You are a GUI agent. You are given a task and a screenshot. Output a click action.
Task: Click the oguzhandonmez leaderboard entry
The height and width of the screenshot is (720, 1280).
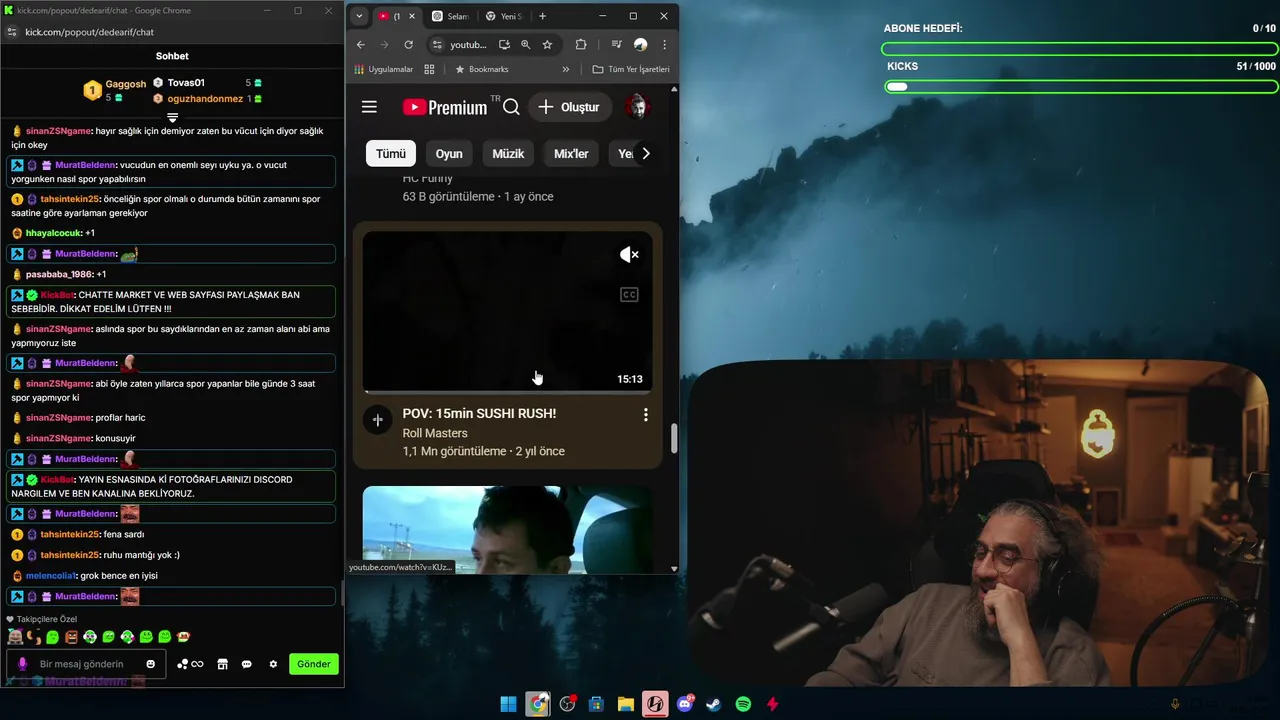(207, 99)
